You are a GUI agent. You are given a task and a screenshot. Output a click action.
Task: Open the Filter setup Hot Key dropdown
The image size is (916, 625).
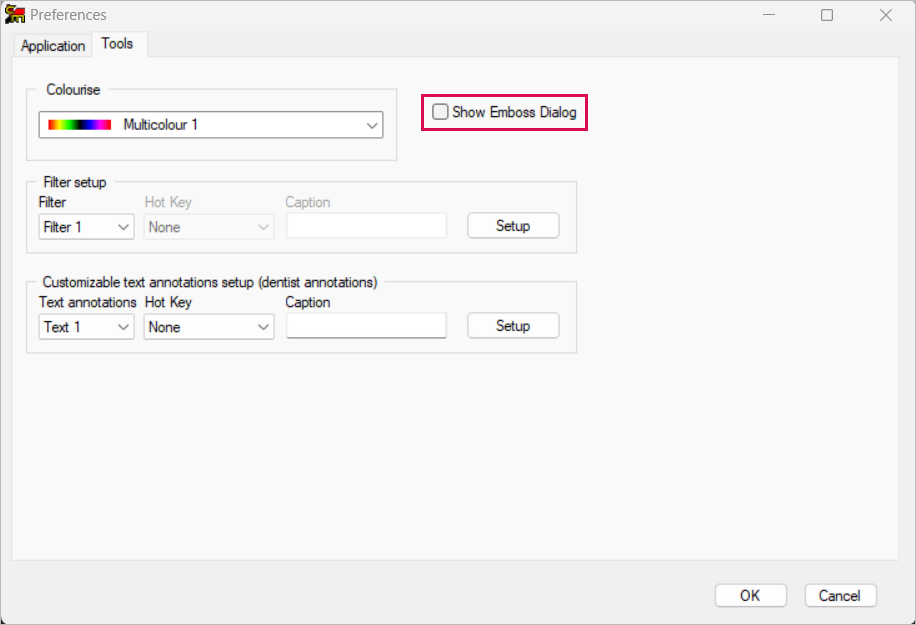(209, 227)
